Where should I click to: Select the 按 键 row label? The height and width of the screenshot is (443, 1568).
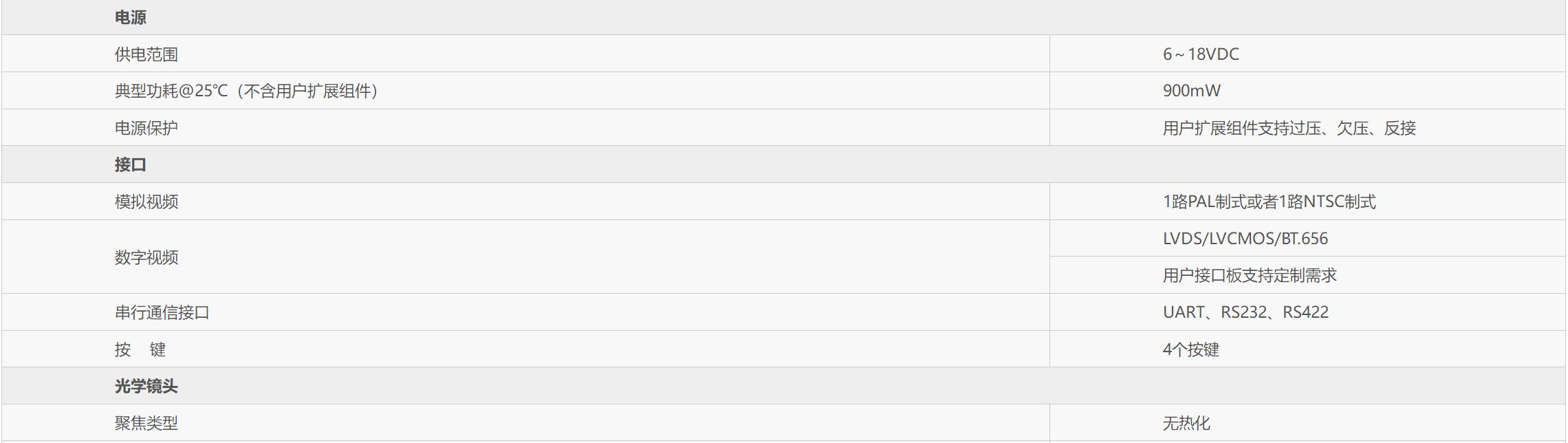[x=140, y=349]
